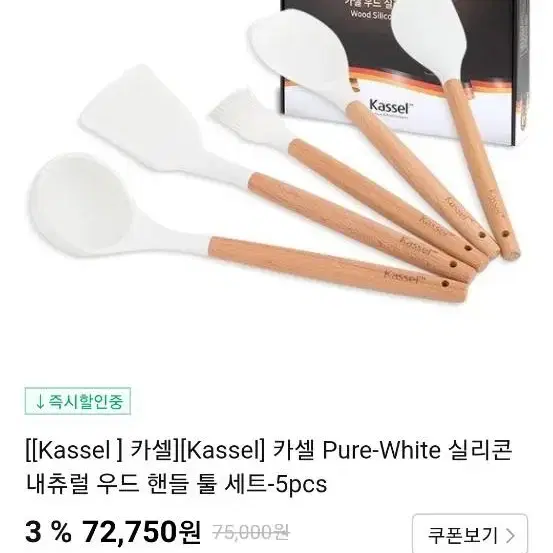Click the 내츄럴 우드 핸들 툴 세트-5pcs text line

tap(176, 484)
